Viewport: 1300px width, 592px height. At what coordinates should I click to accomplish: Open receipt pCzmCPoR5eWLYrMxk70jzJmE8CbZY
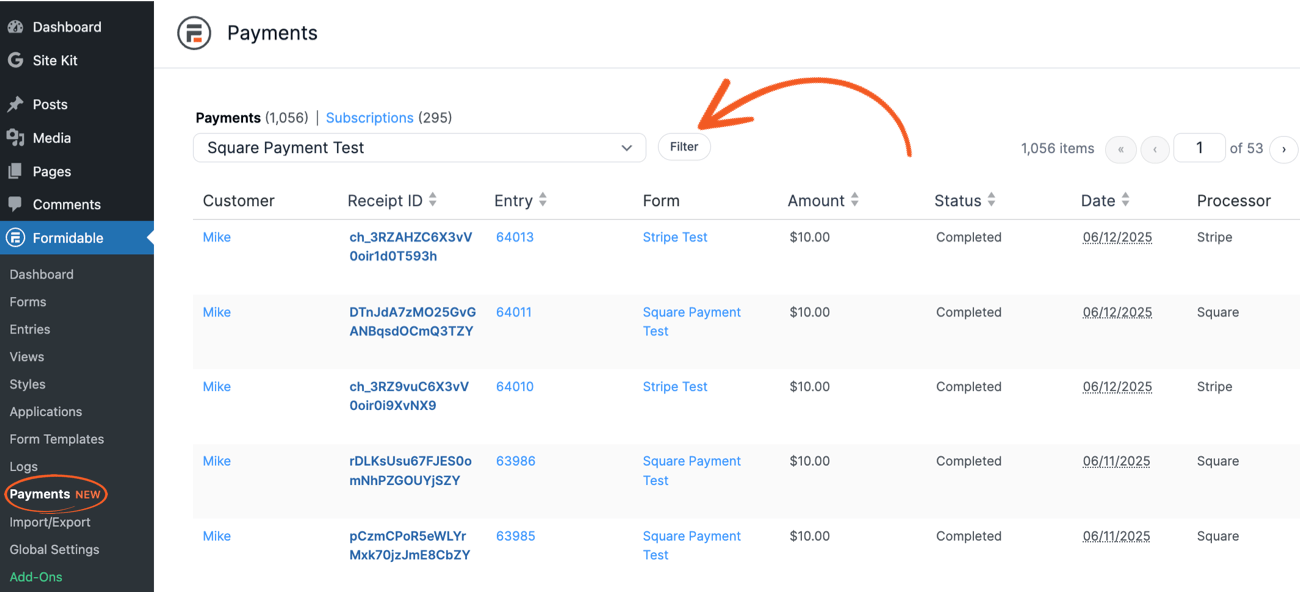coord(410,546)
